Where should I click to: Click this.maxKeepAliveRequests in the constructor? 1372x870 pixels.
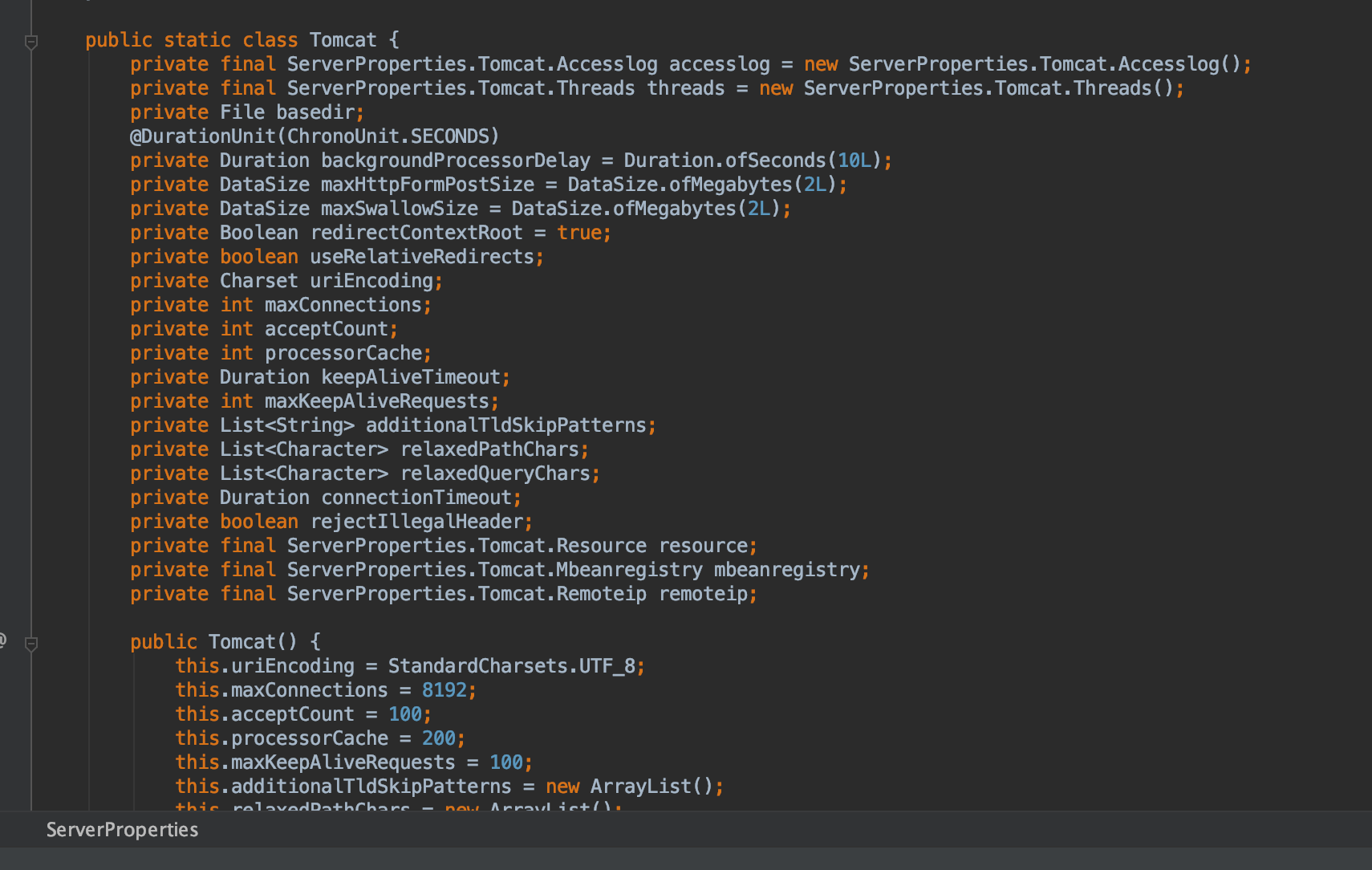pos(315,762)
